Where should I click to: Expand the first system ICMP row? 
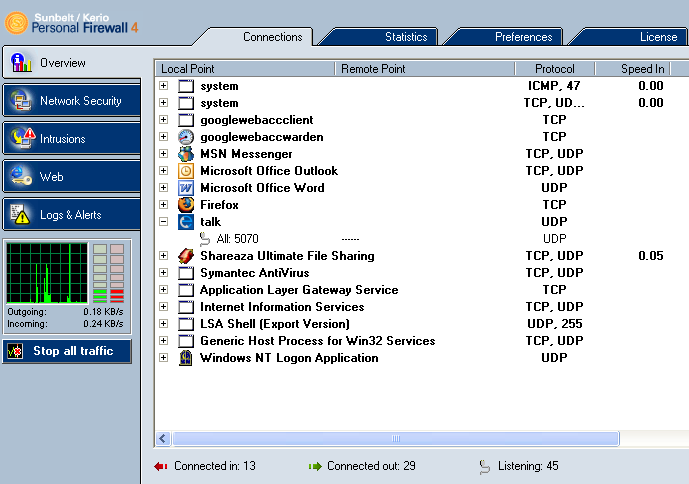tap(163, 85)
